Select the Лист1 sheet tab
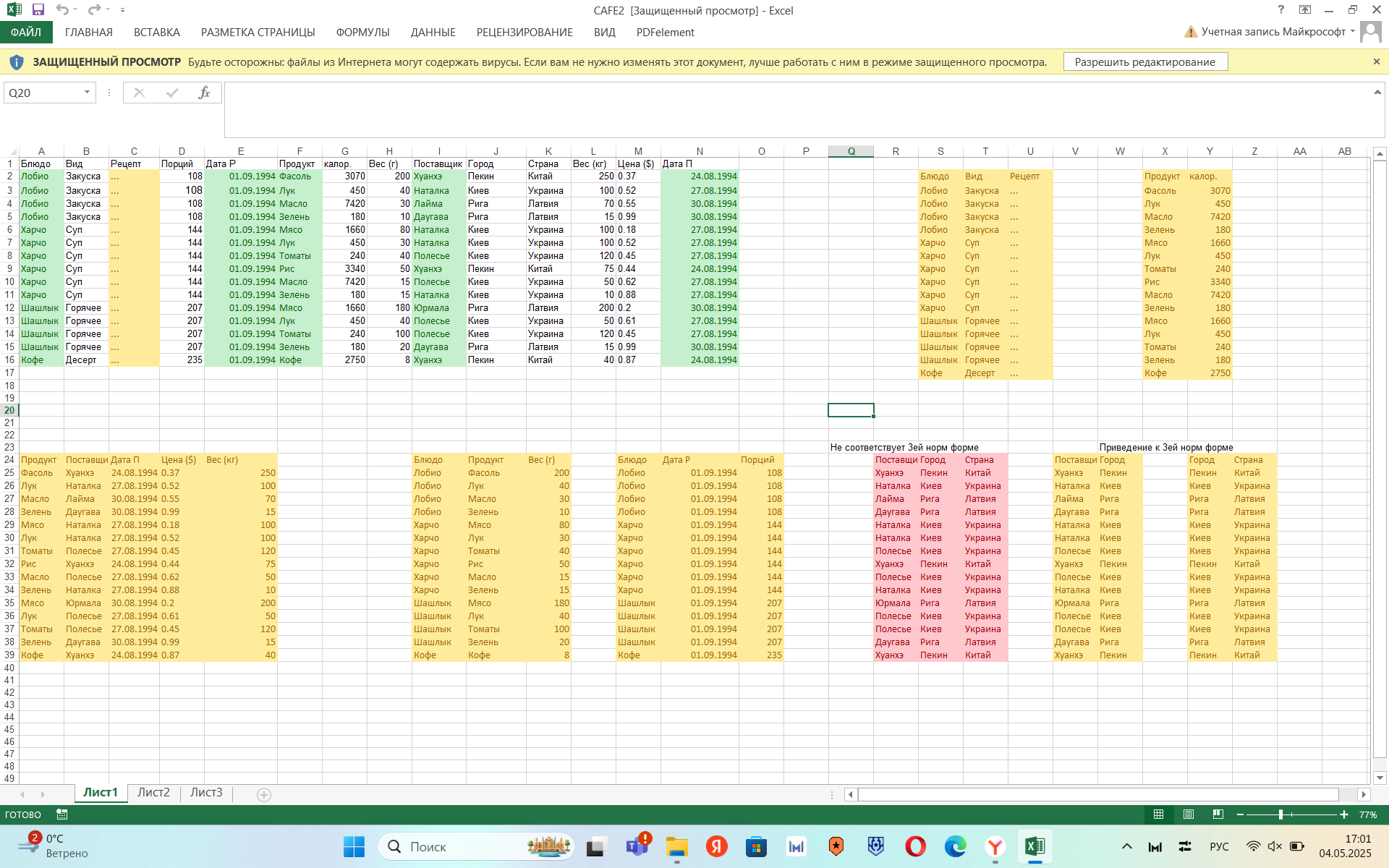The height and width of the screenshot is (868, 1389). (x=100, y=793)
